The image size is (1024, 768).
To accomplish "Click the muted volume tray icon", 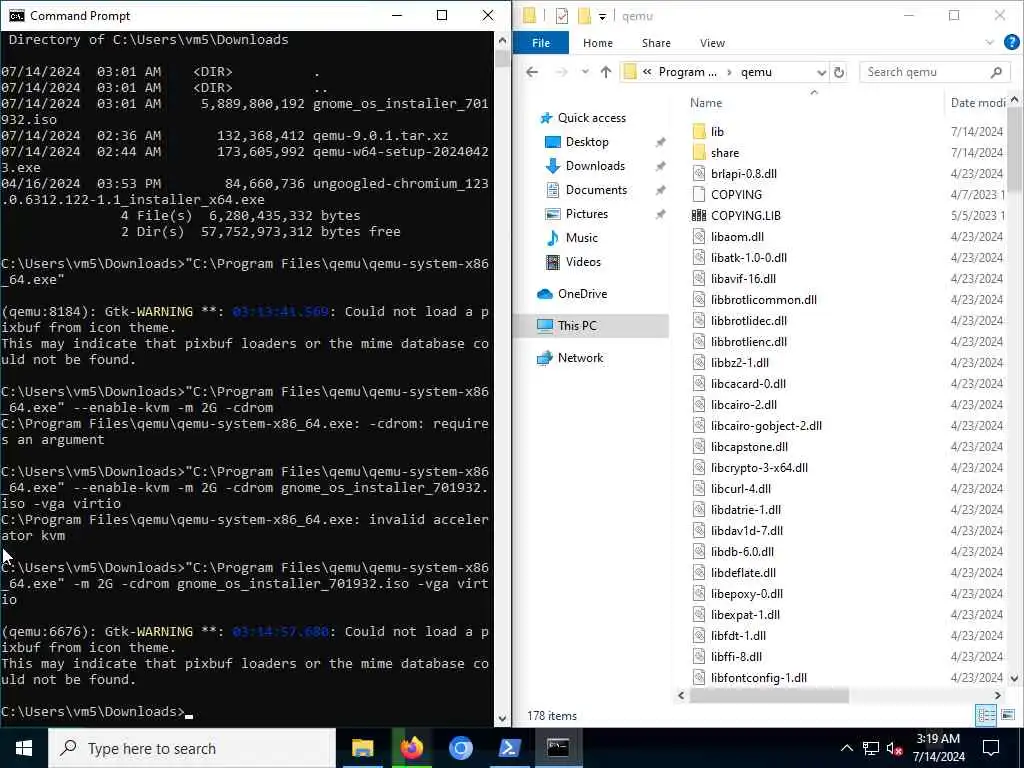I will click(895, 748).
